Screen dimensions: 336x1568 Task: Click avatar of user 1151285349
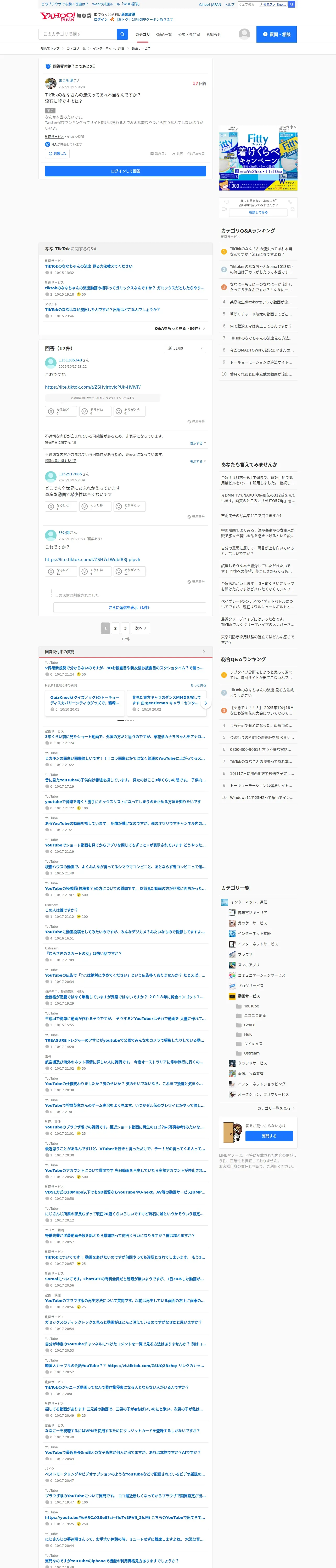click(x=51, y=363)
